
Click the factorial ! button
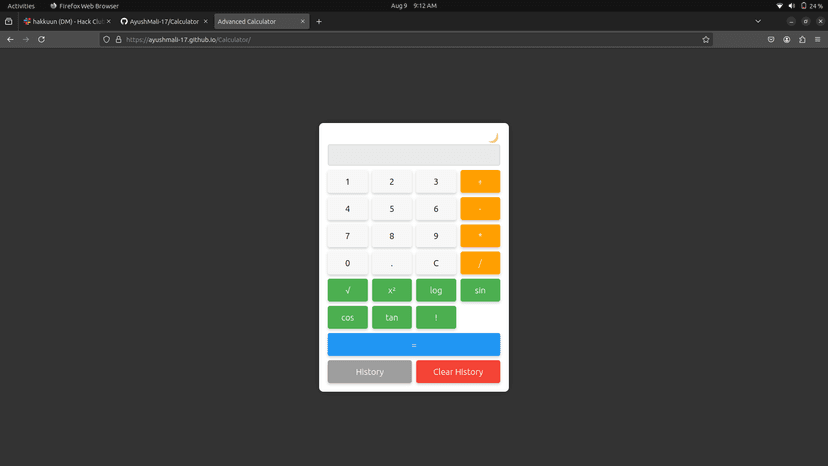coord(436,318)
